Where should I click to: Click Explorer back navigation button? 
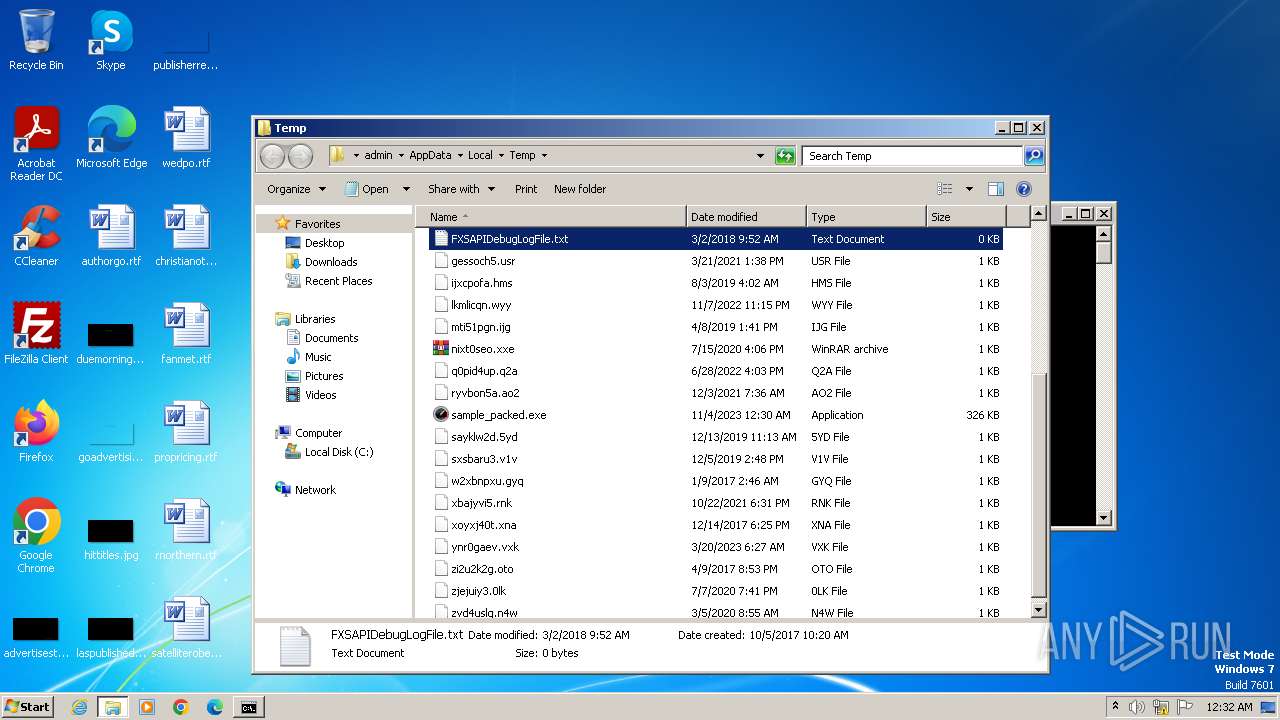coord(272,156)
